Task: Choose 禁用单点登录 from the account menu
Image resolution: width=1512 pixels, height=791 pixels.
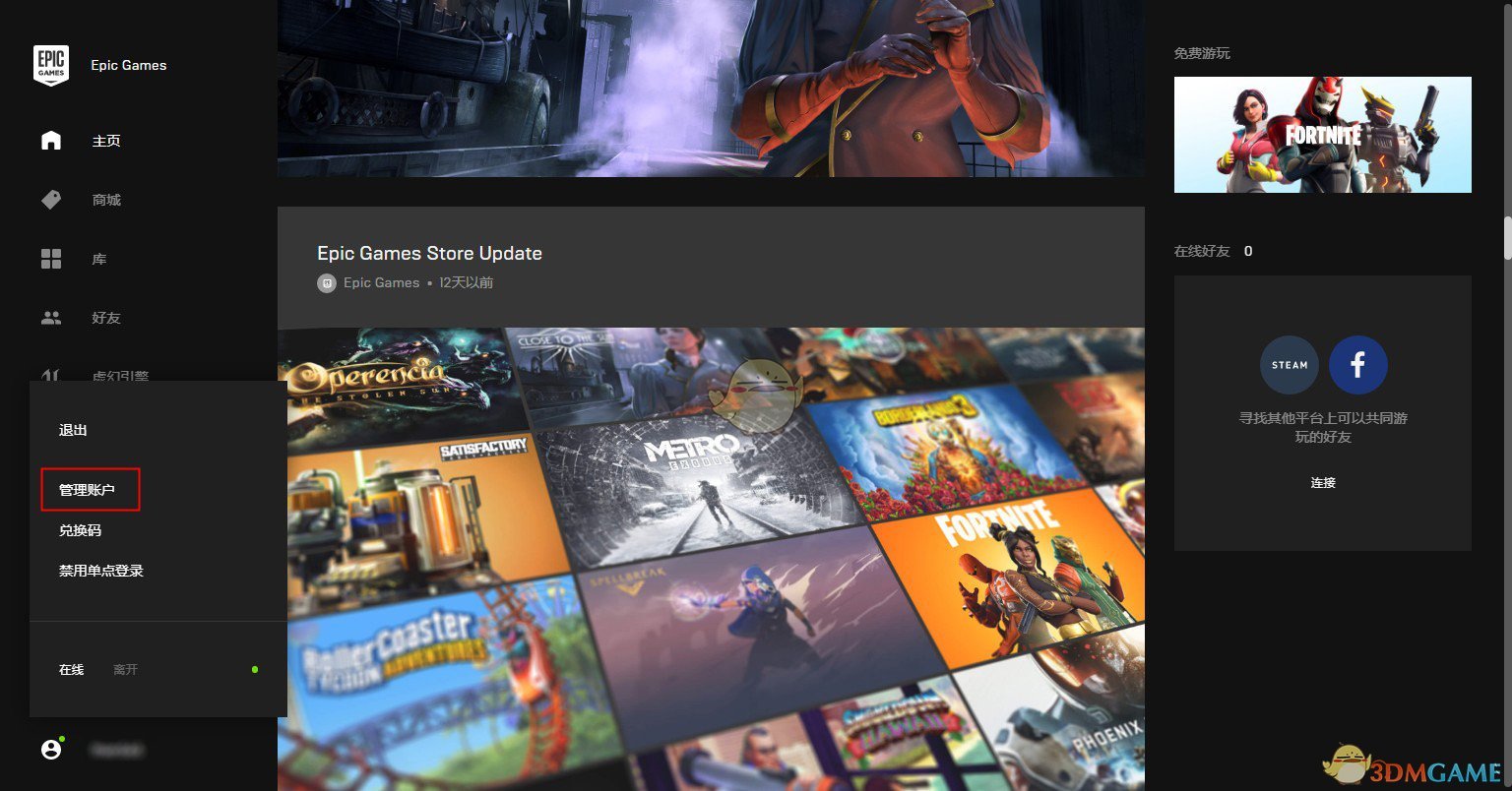Action: pos(101,571)
